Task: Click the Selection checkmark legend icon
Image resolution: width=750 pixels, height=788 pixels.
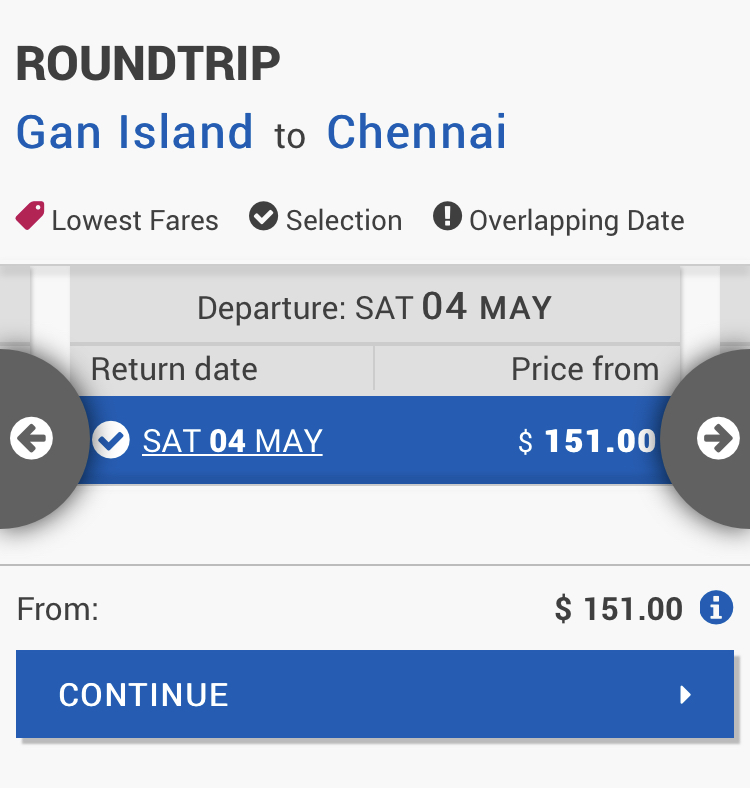Action: pos(263,216)
